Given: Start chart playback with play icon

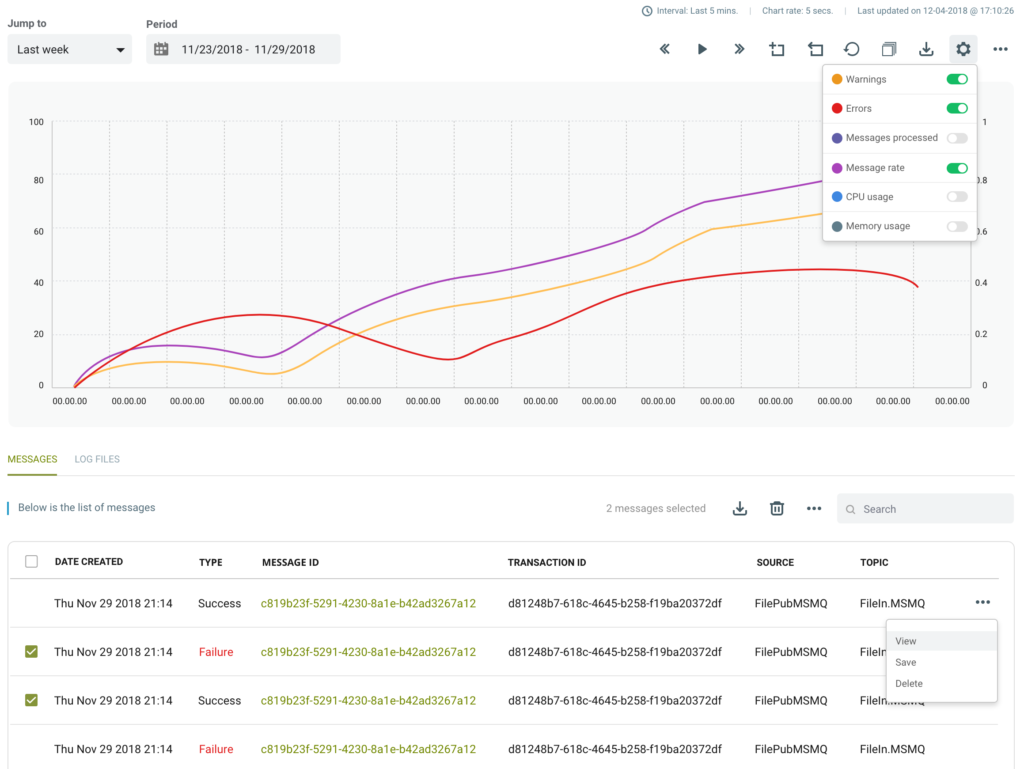Looking at the screenshot, I should coord(702,49).
